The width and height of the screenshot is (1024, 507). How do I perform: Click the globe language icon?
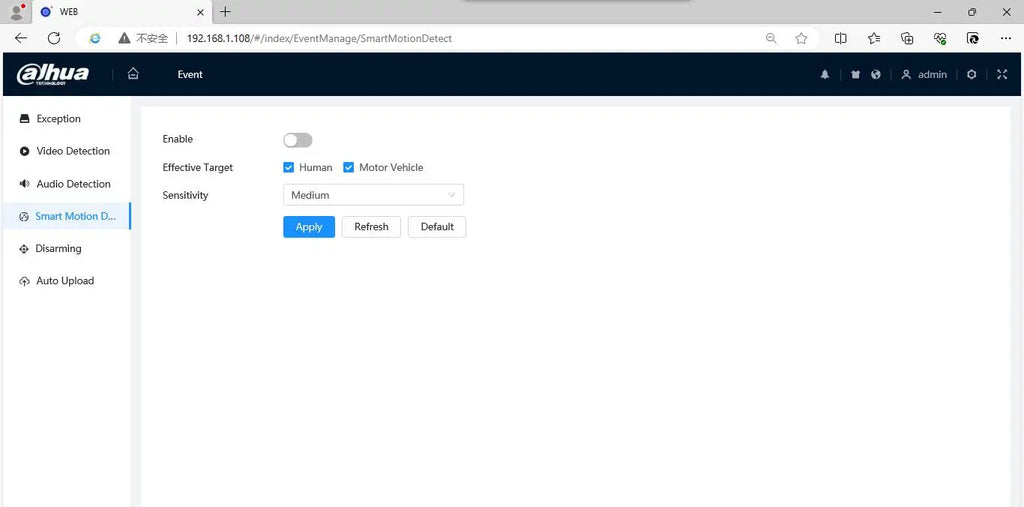coord(876,75)
